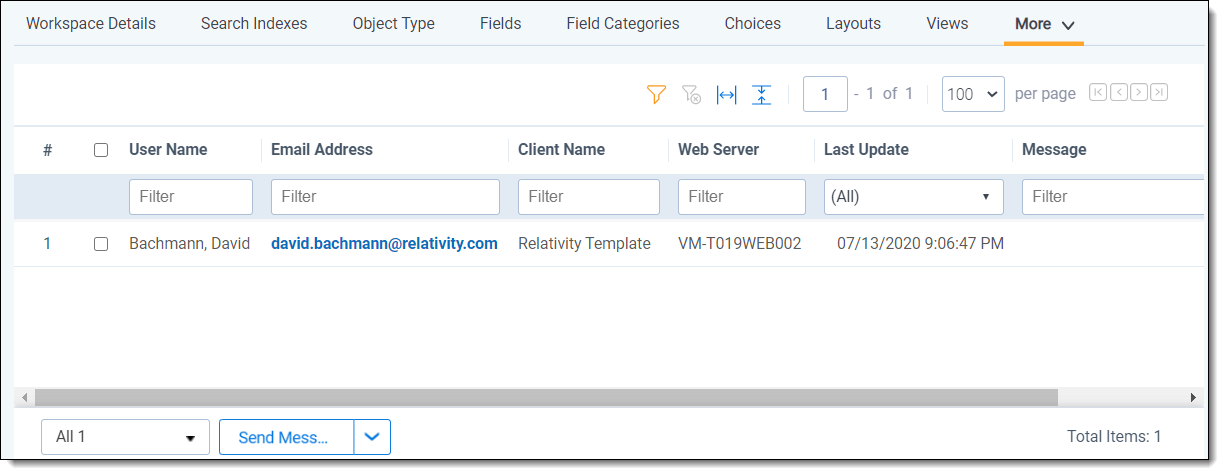The image size is (1224, 475).
Task: Switch to the Search Indexes tab
Action: (x=254, y=24)
